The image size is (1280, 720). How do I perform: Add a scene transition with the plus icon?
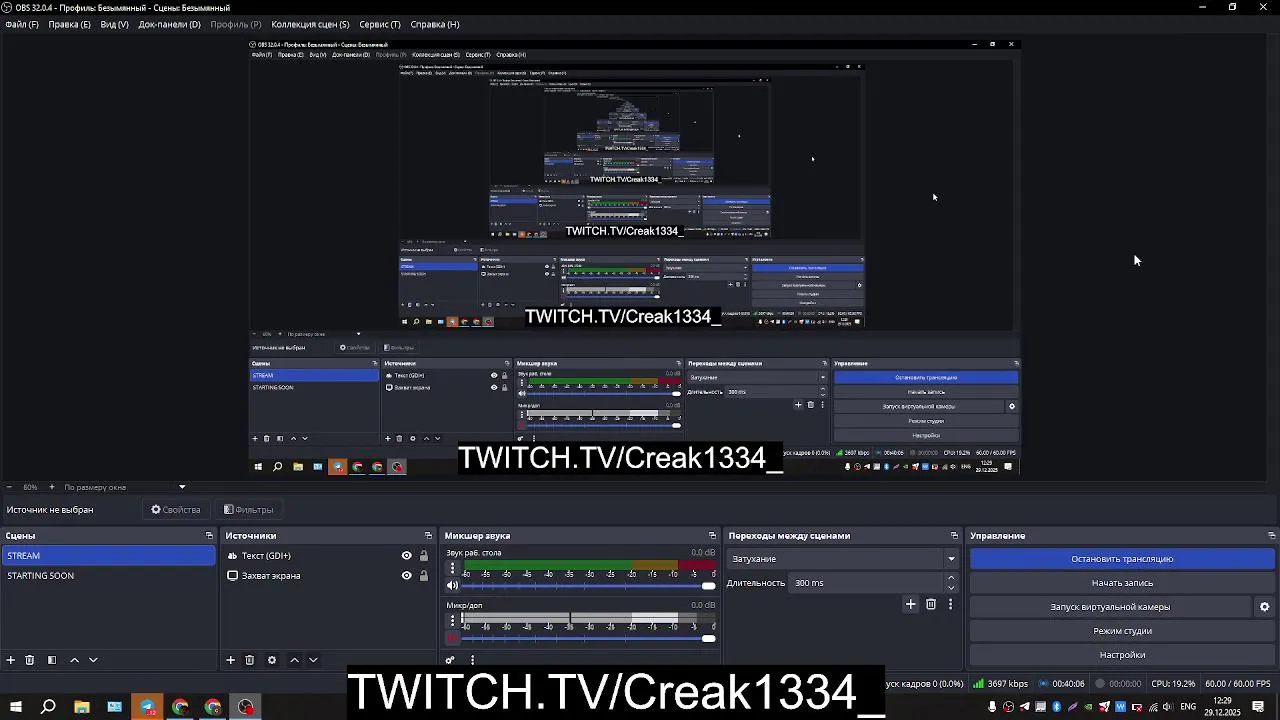[x=910, y=604]
